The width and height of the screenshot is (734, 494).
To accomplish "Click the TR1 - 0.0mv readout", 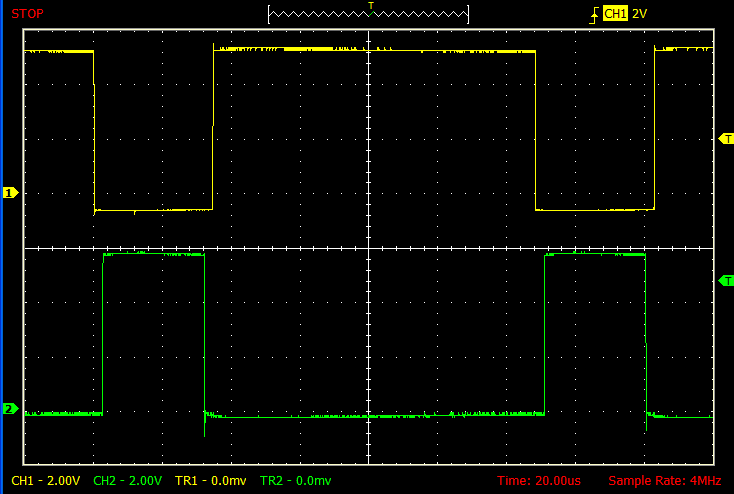I will tap(211, 480).
